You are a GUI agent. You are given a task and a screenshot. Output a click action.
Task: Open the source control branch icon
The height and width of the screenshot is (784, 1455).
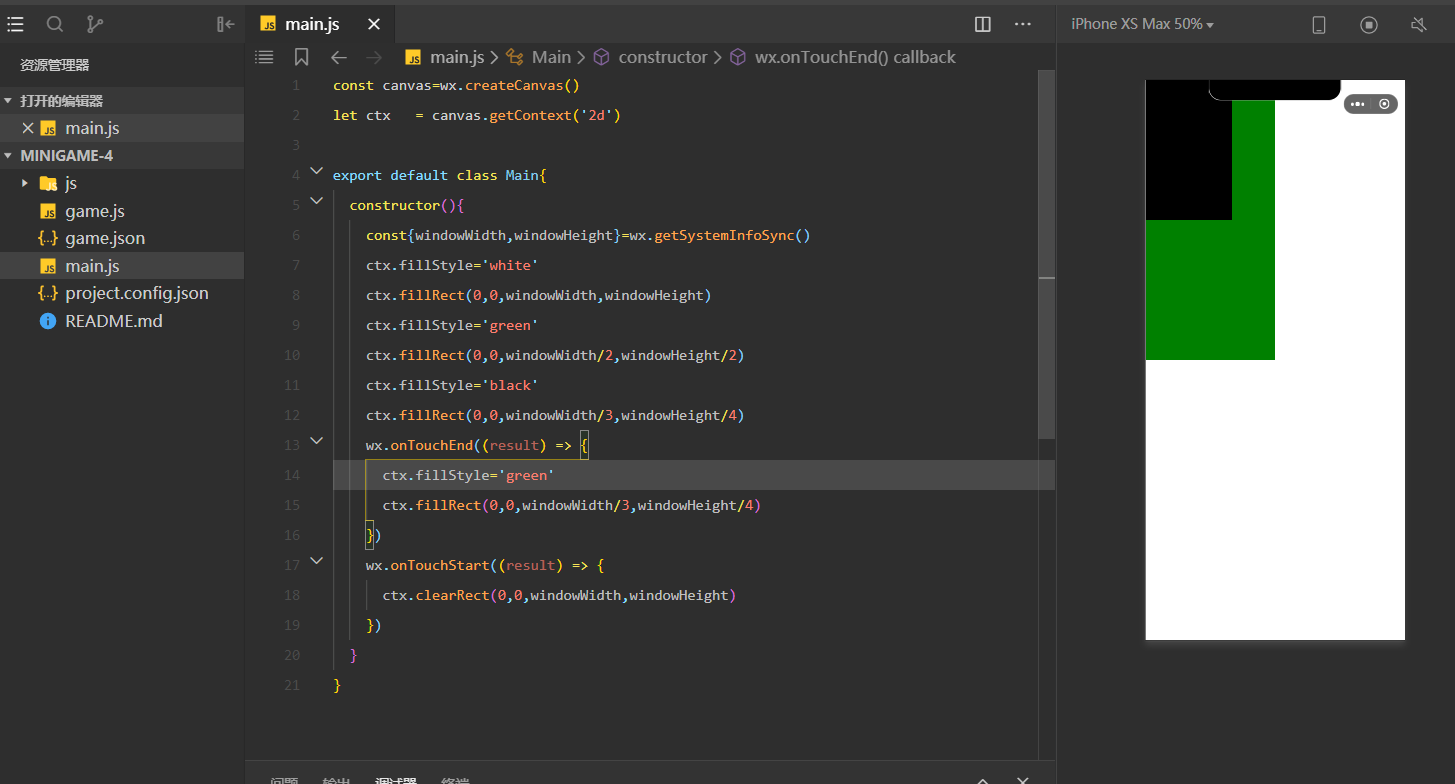coord(94,24)
